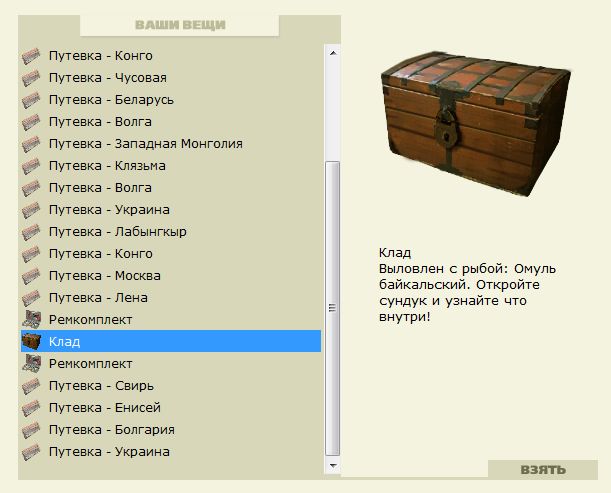611x493 pixels.
Task: Click Конго voucher icon directly above Чусовая
Action: [x=31, y=56]
